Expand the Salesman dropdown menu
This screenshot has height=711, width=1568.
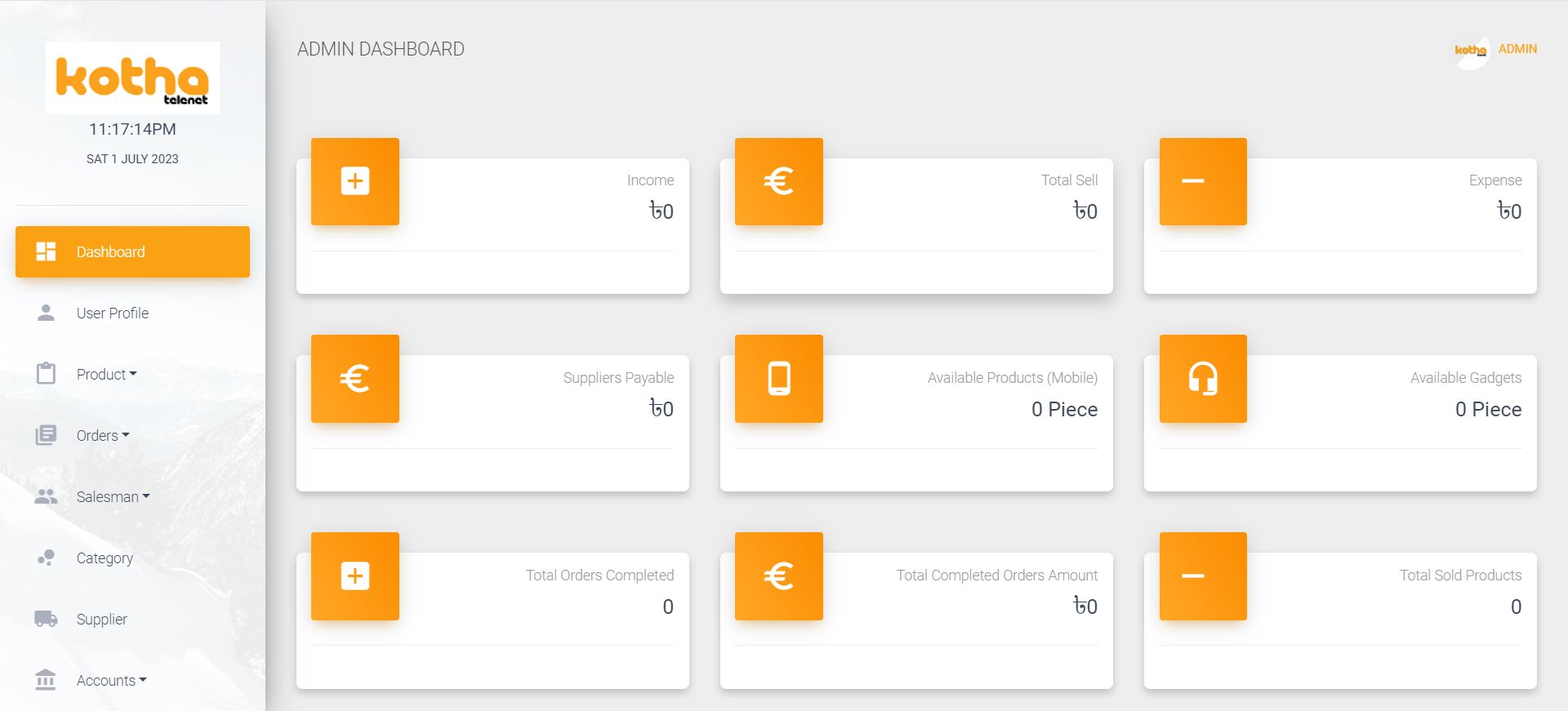[x=113, y=497]
